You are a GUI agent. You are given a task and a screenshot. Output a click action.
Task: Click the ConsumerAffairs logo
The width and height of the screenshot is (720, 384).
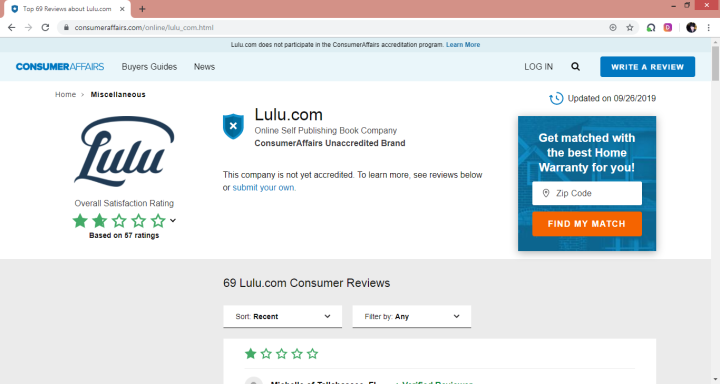click(x=60, y=67)
